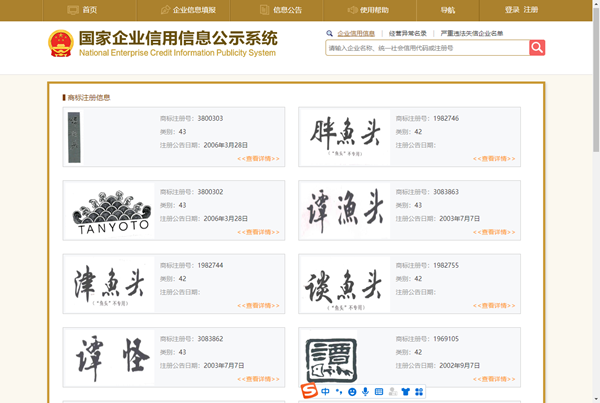Click the microphone voice input icon

pos(365,391)
